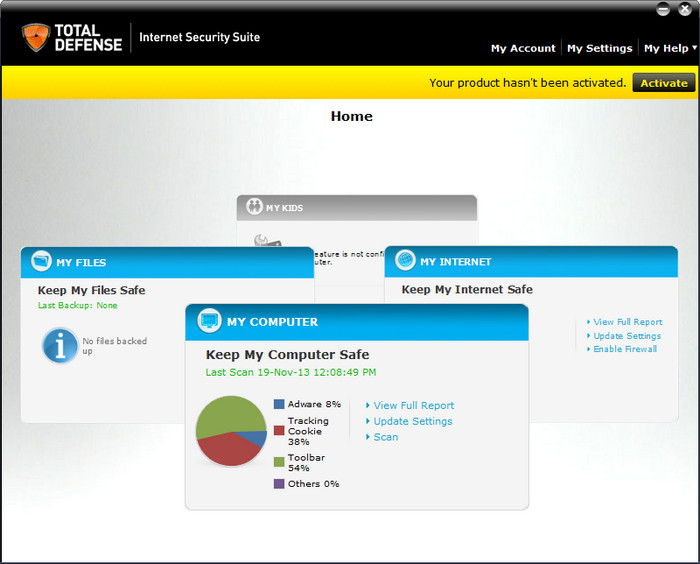Image resolution: width=700 pixels, height=564 pixels.
Task: Click the My Files folder icon
Action: pos(42,261)
